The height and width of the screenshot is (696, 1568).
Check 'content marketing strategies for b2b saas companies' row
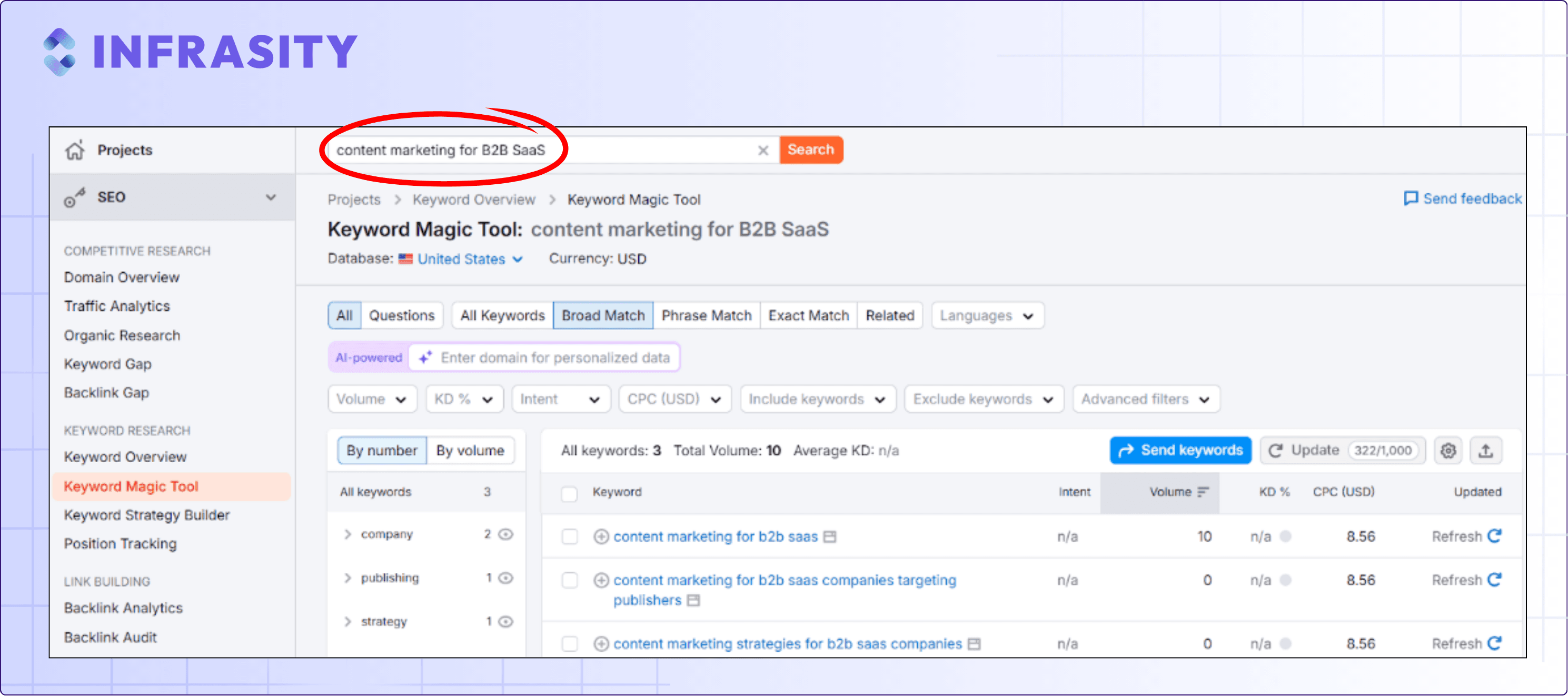pos(569,644)
